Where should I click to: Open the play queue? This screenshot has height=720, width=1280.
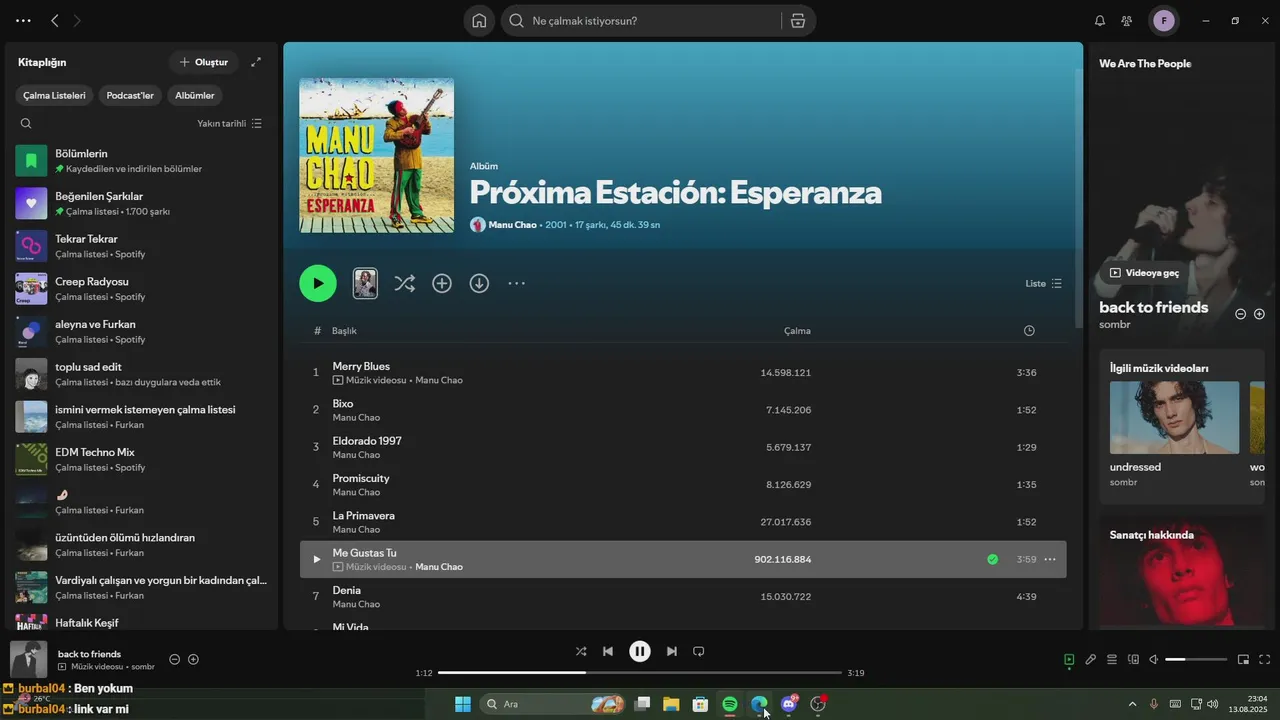coord(1112,660)
